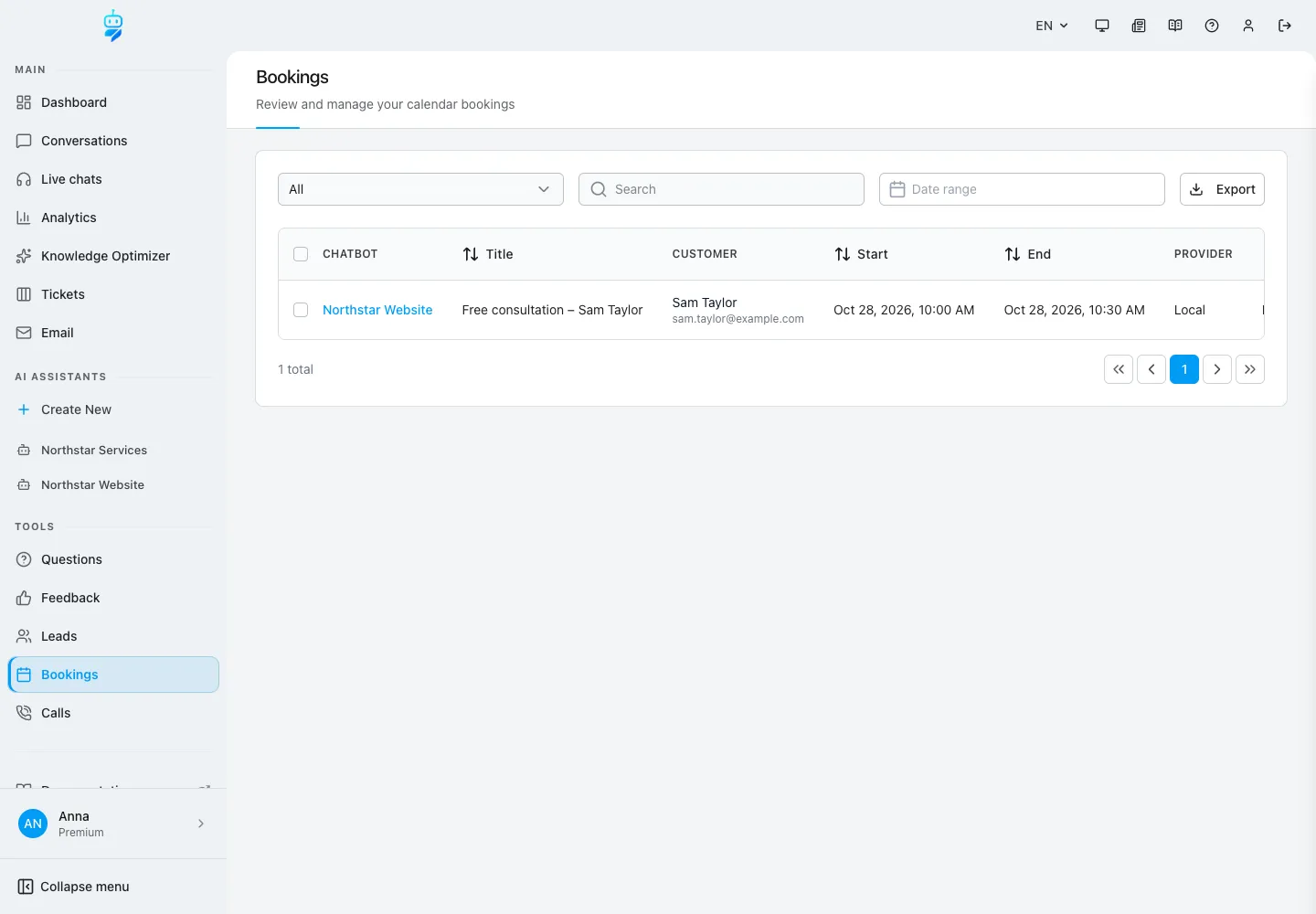
Task: Open Email in sidebar
Action: coord(113,333)
